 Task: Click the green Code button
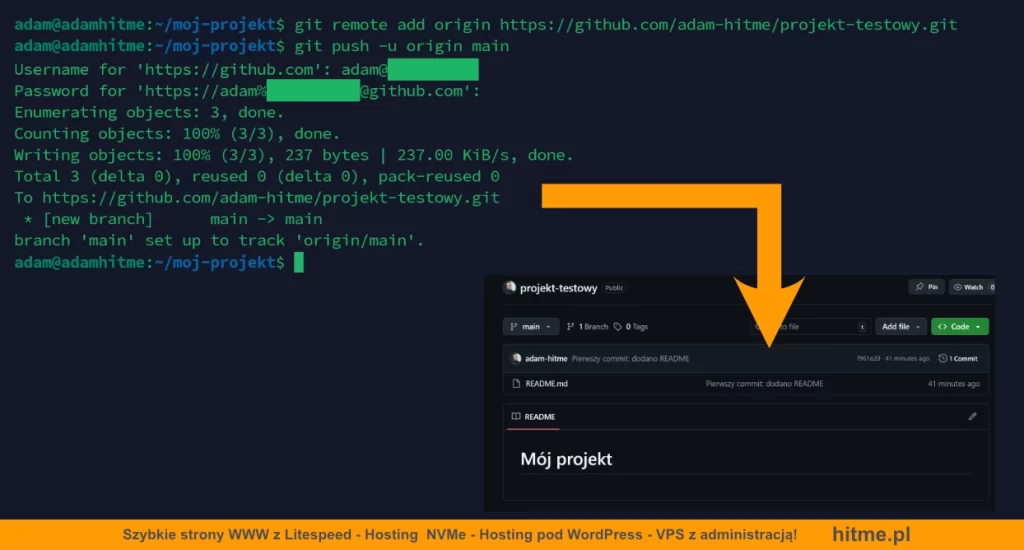click(x=959, y=327)
